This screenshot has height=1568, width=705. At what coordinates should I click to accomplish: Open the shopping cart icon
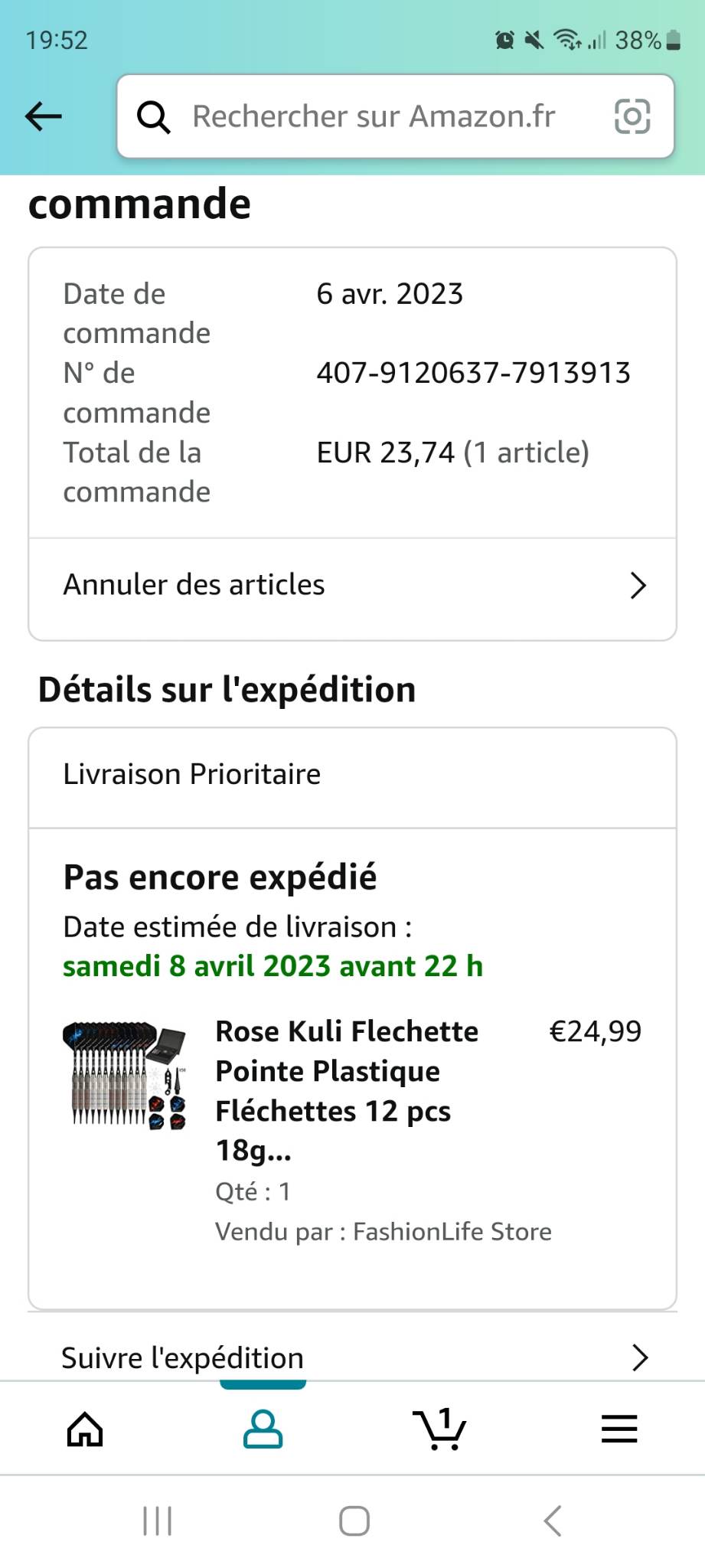tap(439, 1429)
